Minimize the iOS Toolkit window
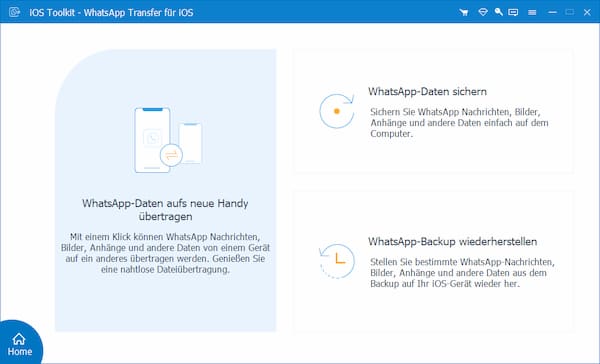600x364 pixels. (x=552, y=13)
